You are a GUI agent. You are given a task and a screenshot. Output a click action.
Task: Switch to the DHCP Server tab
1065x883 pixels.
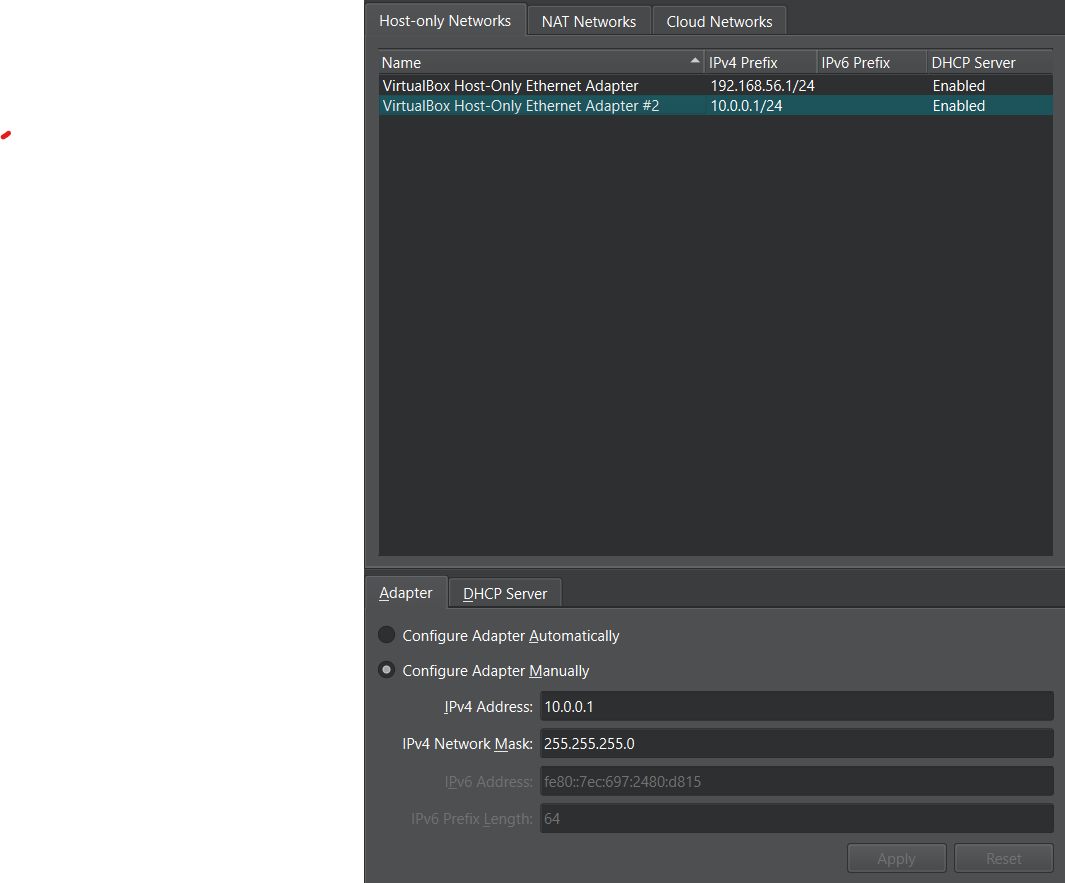pos(505,594)
